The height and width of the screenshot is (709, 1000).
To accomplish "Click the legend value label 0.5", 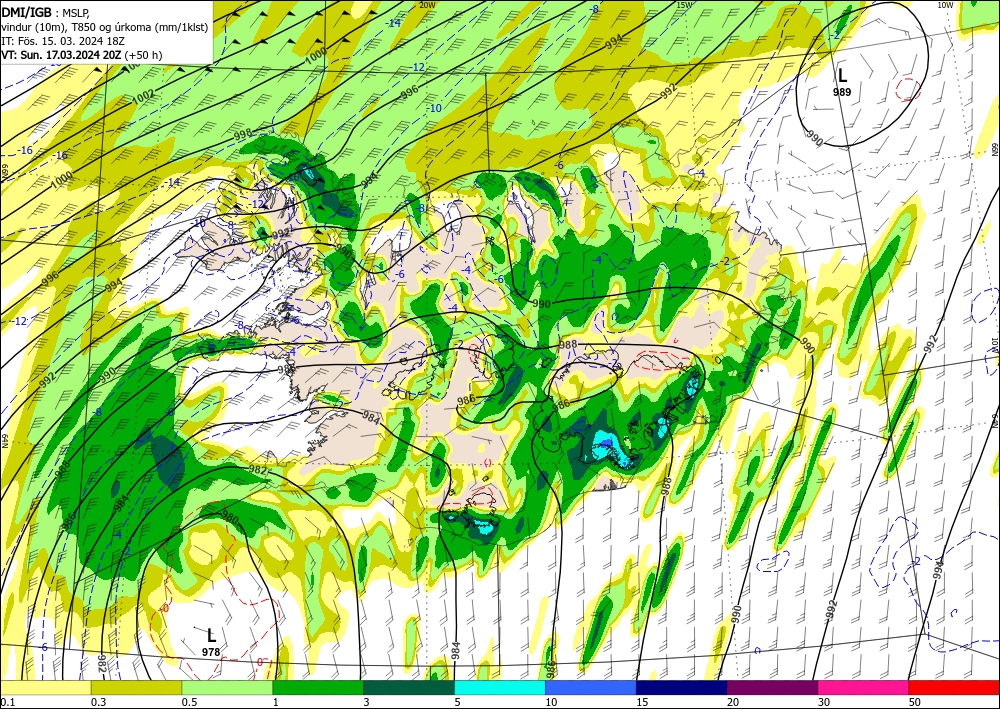I will point(189,702).
